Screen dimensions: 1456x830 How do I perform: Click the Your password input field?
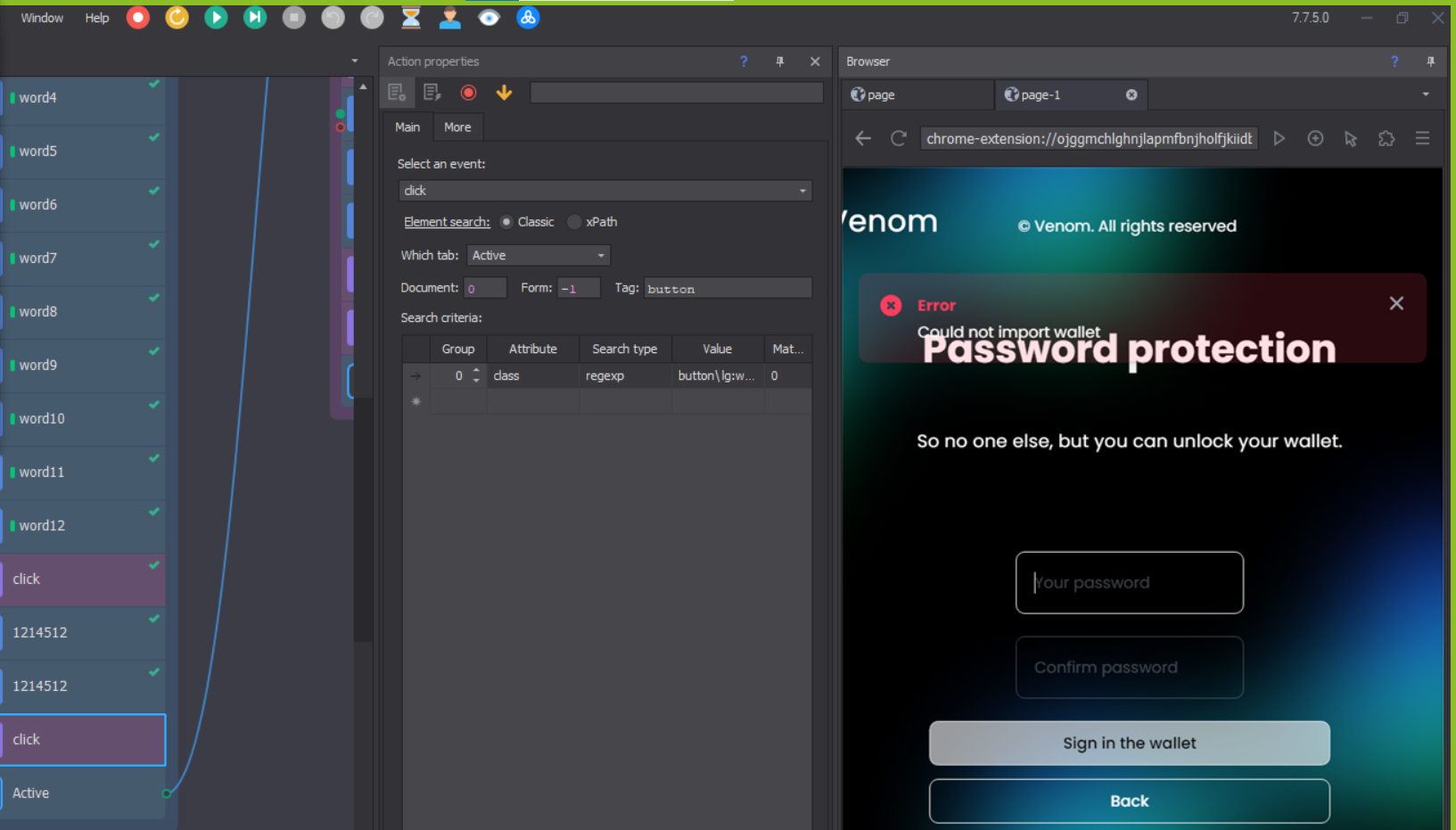click(1129, 583)
